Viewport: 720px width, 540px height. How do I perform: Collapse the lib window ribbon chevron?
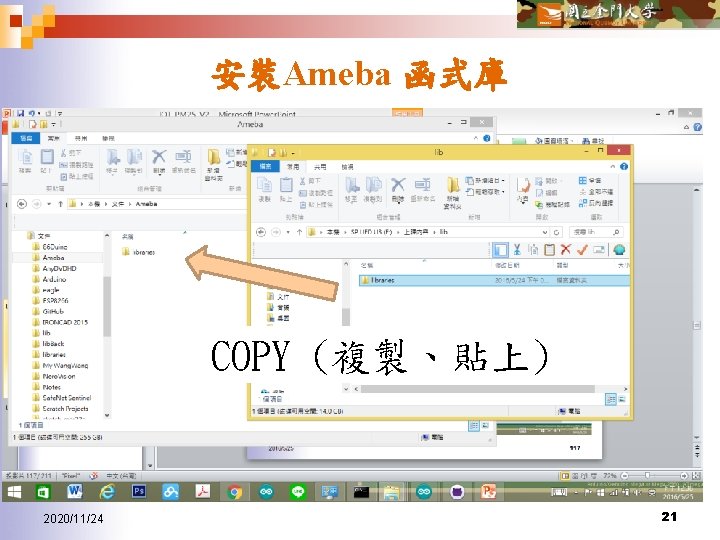point(613,166)
